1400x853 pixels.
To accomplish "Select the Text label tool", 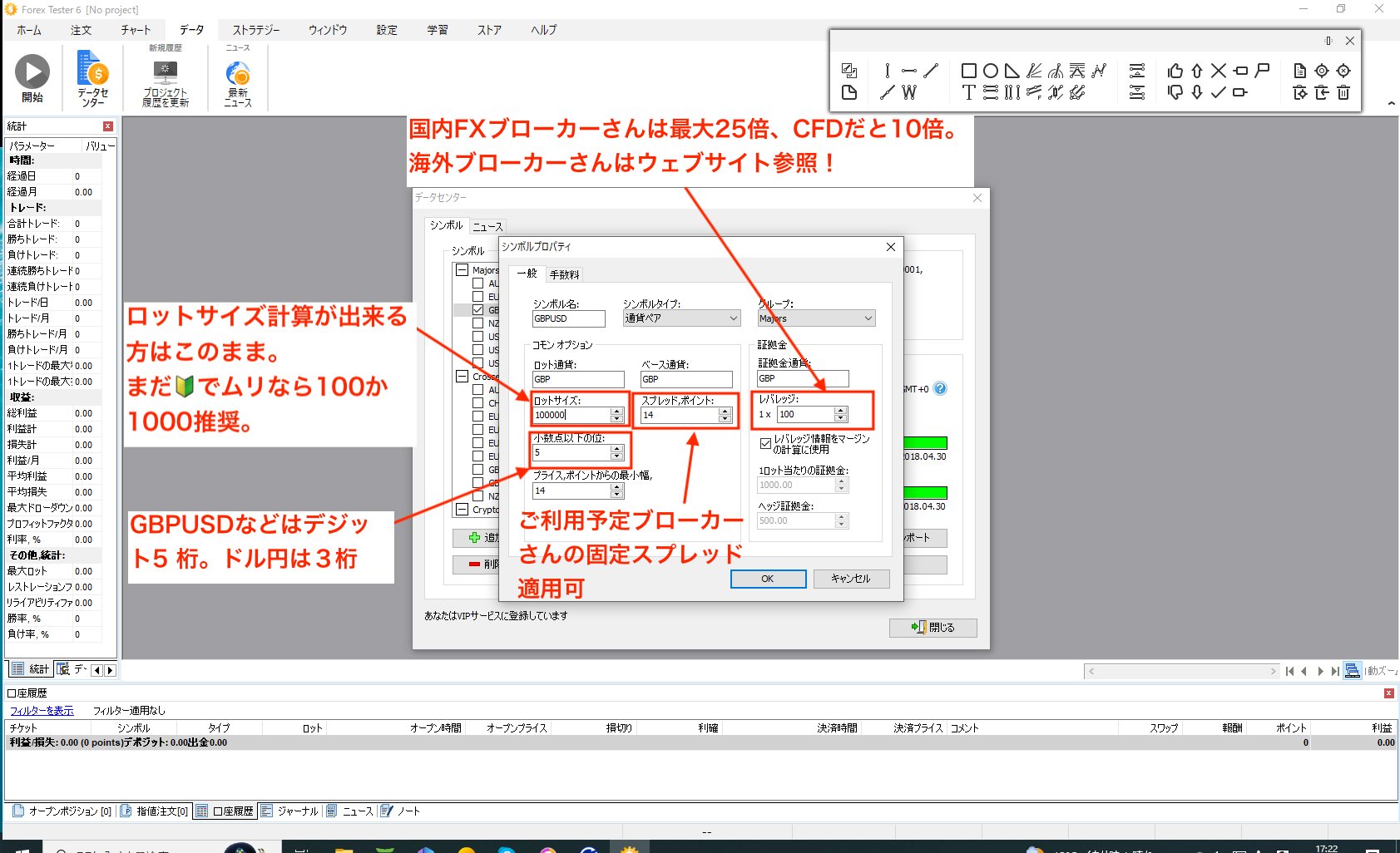I will (968, 92).
